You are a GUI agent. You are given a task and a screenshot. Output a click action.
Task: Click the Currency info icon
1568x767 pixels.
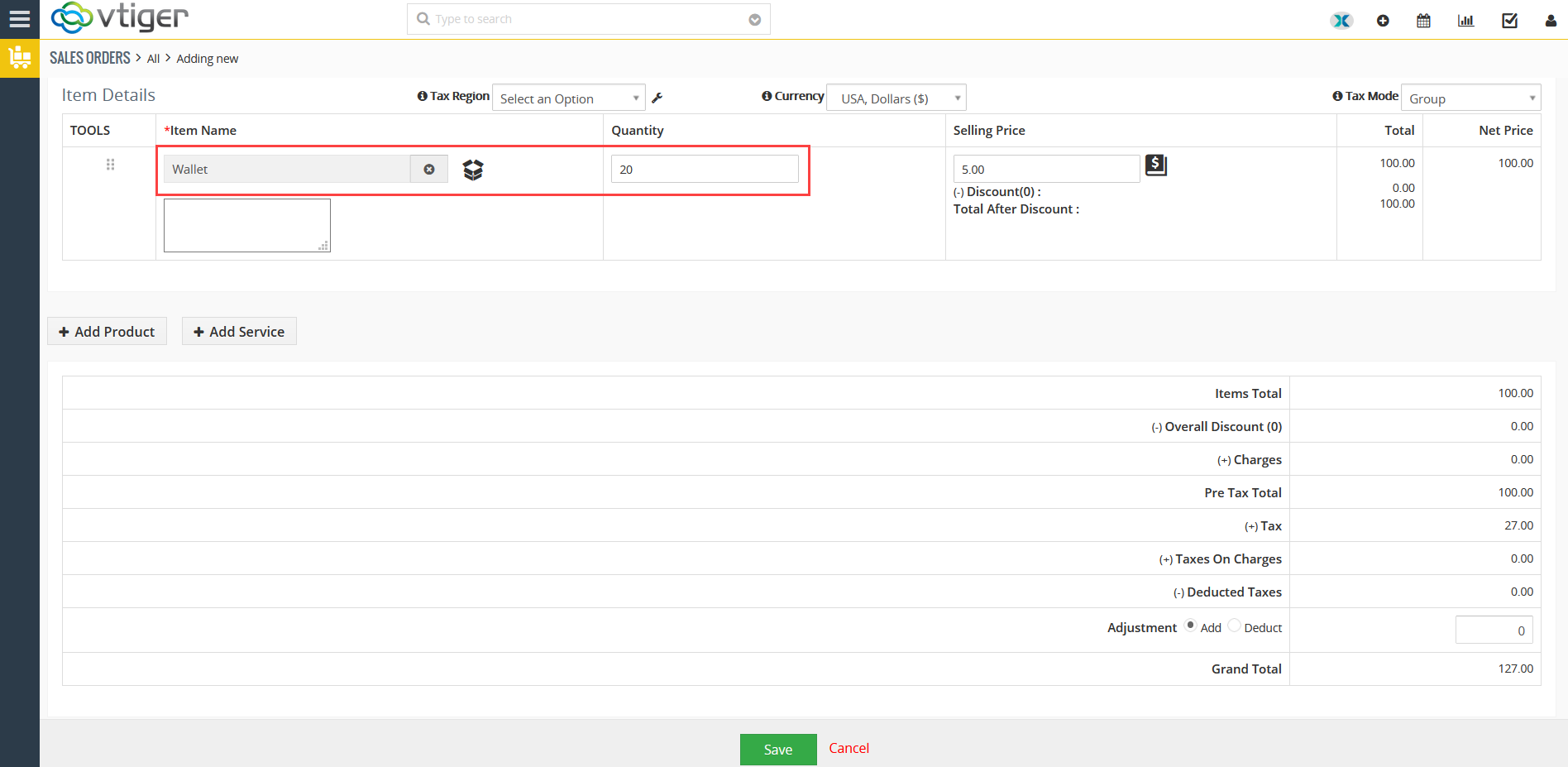(x=767, y=96)
